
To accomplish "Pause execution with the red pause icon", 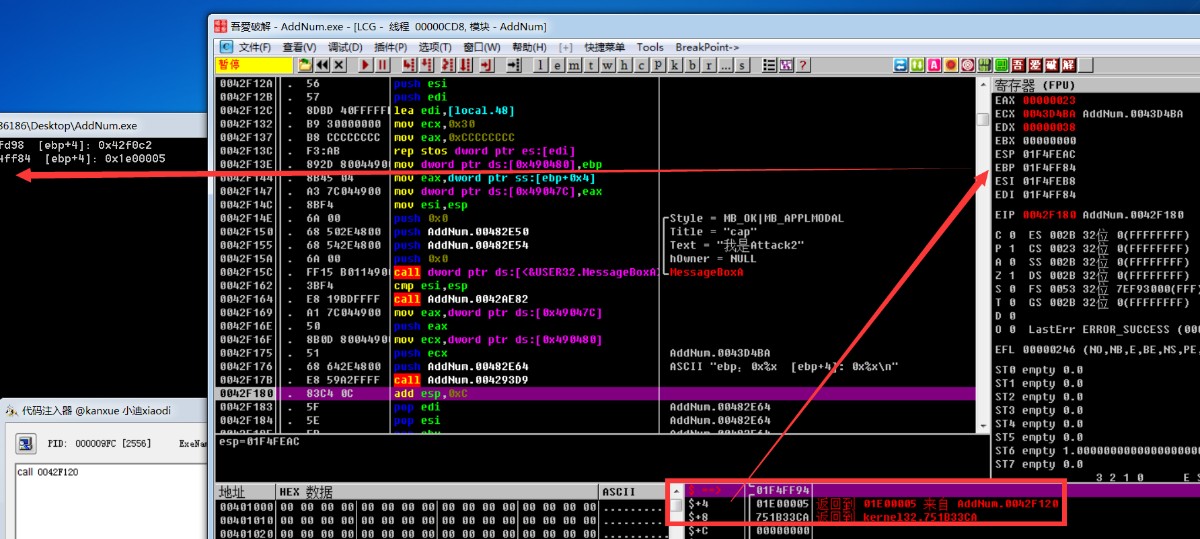I will [382, 65].
